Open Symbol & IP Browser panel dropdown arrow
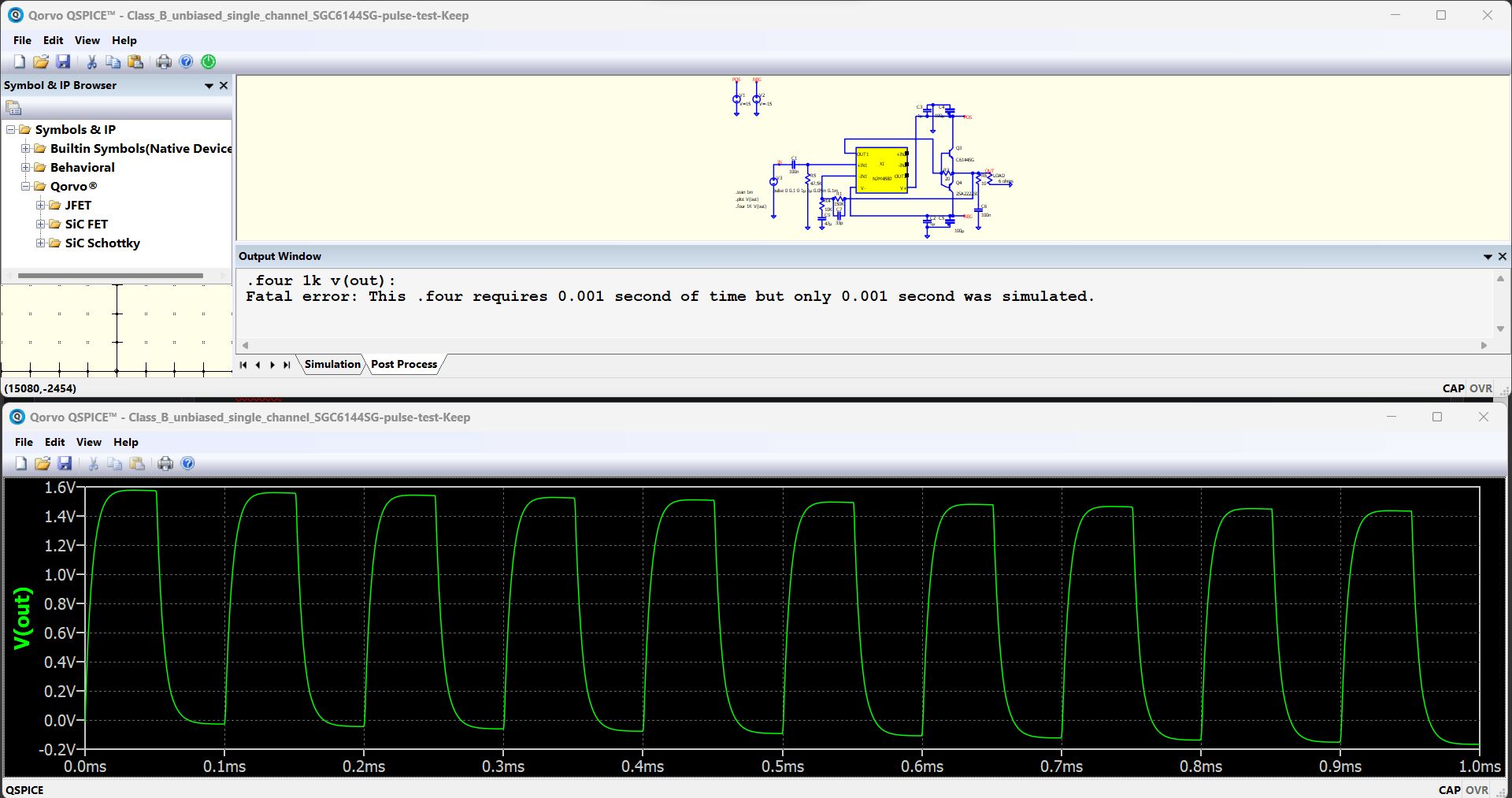Viewport: 1512px width, 798px height. tap(209, 86)
